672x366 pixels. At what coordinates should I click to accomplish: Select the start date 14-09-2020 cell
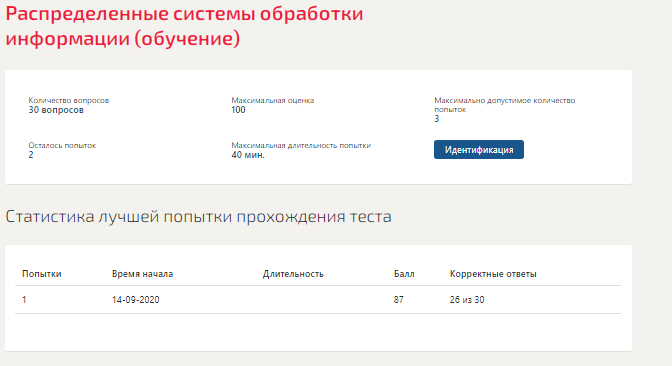pos(135,300)
